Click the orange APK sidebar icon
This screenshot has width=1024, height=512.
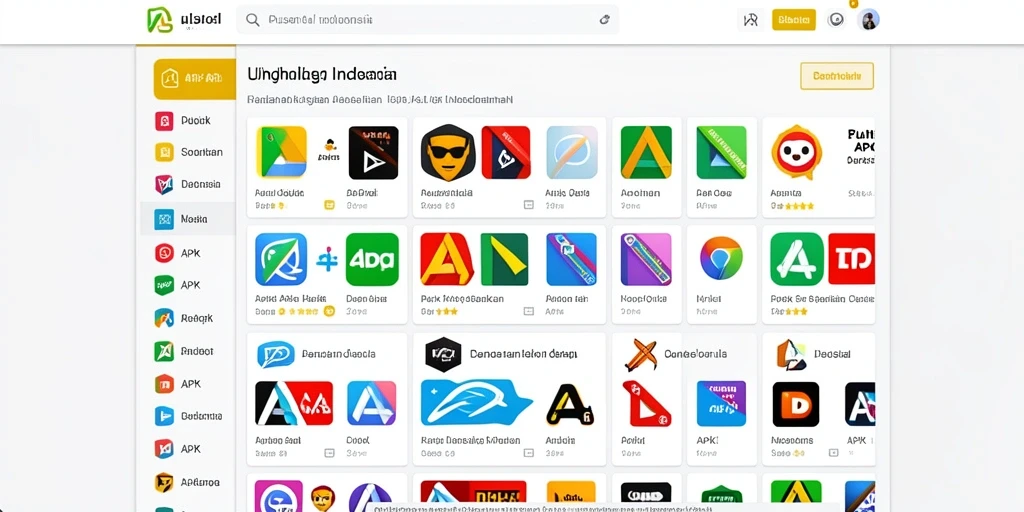click(x=164, y=383)
